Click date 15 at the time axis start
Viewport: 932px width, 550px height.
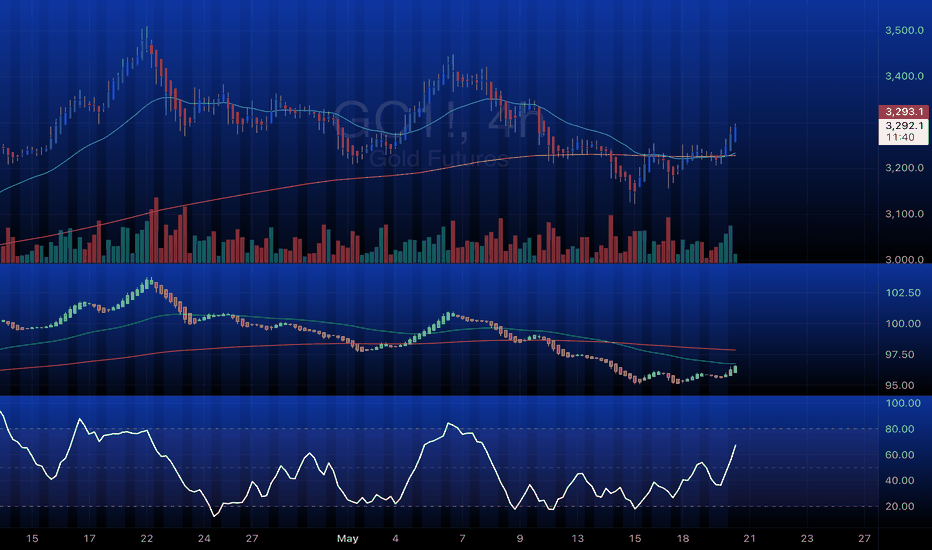(32, 539)
